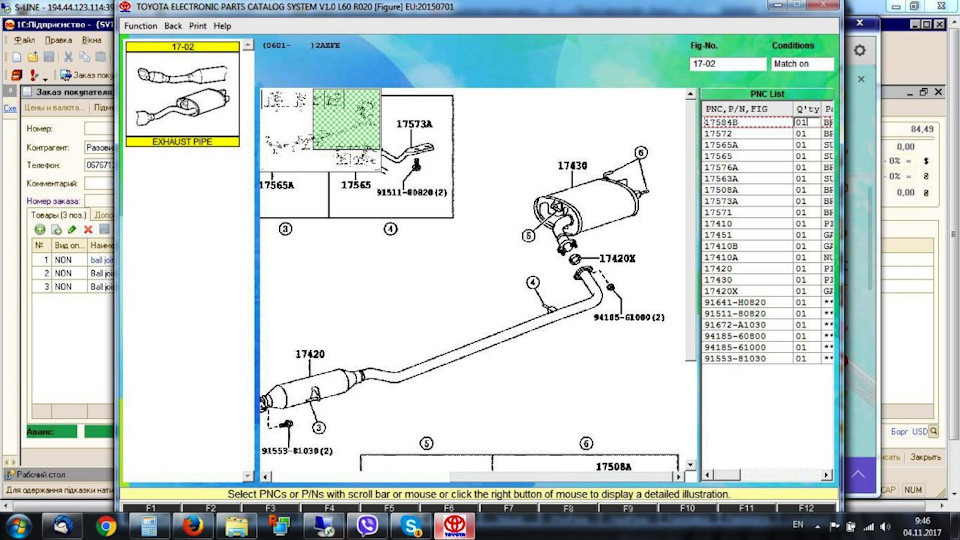This screenshot has height=540, width=960.
Task: Open the Back menu in Toyota EPC
Action: coord(173,26)
